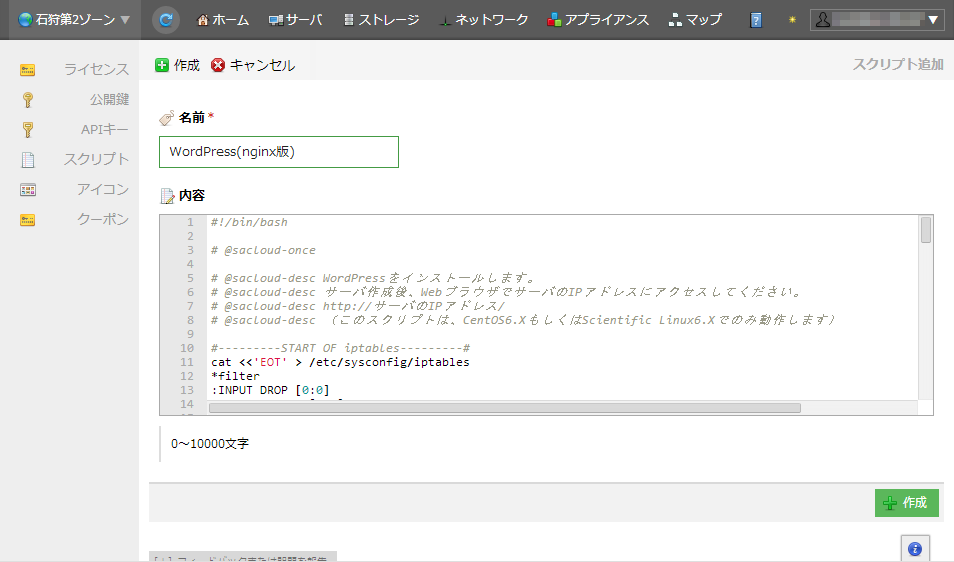Go to the ホーム menu
The image size is (954, 562).
click(223, 20)
